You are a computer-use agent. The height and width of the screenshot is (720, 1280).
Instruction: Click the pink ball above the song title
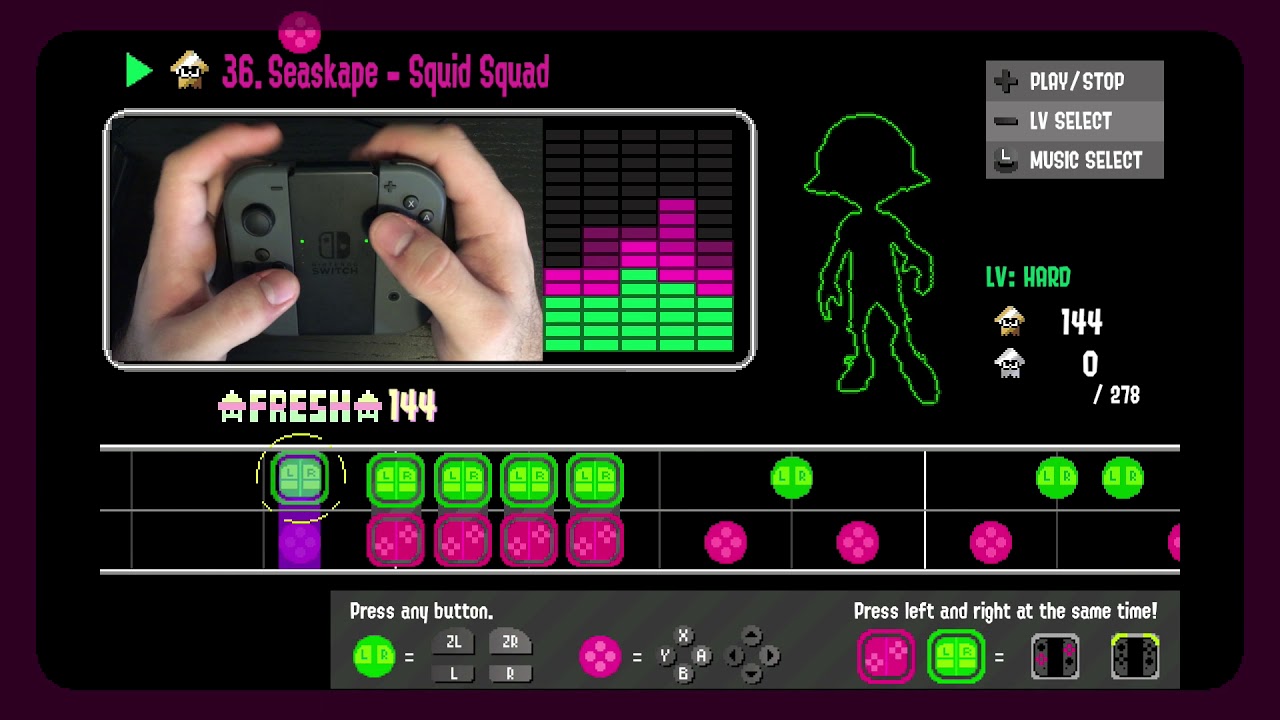coord(299,32)
